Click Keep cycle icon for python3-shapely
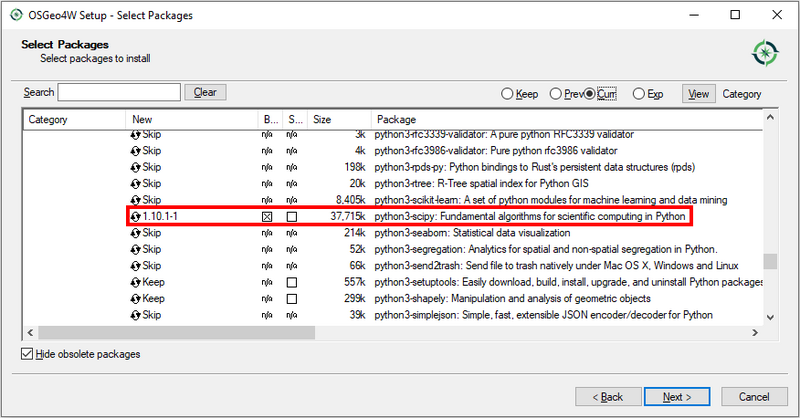Image resolution: width=800 pixels, height=418 pixels. pyautogui.click(x=136, y=298)
